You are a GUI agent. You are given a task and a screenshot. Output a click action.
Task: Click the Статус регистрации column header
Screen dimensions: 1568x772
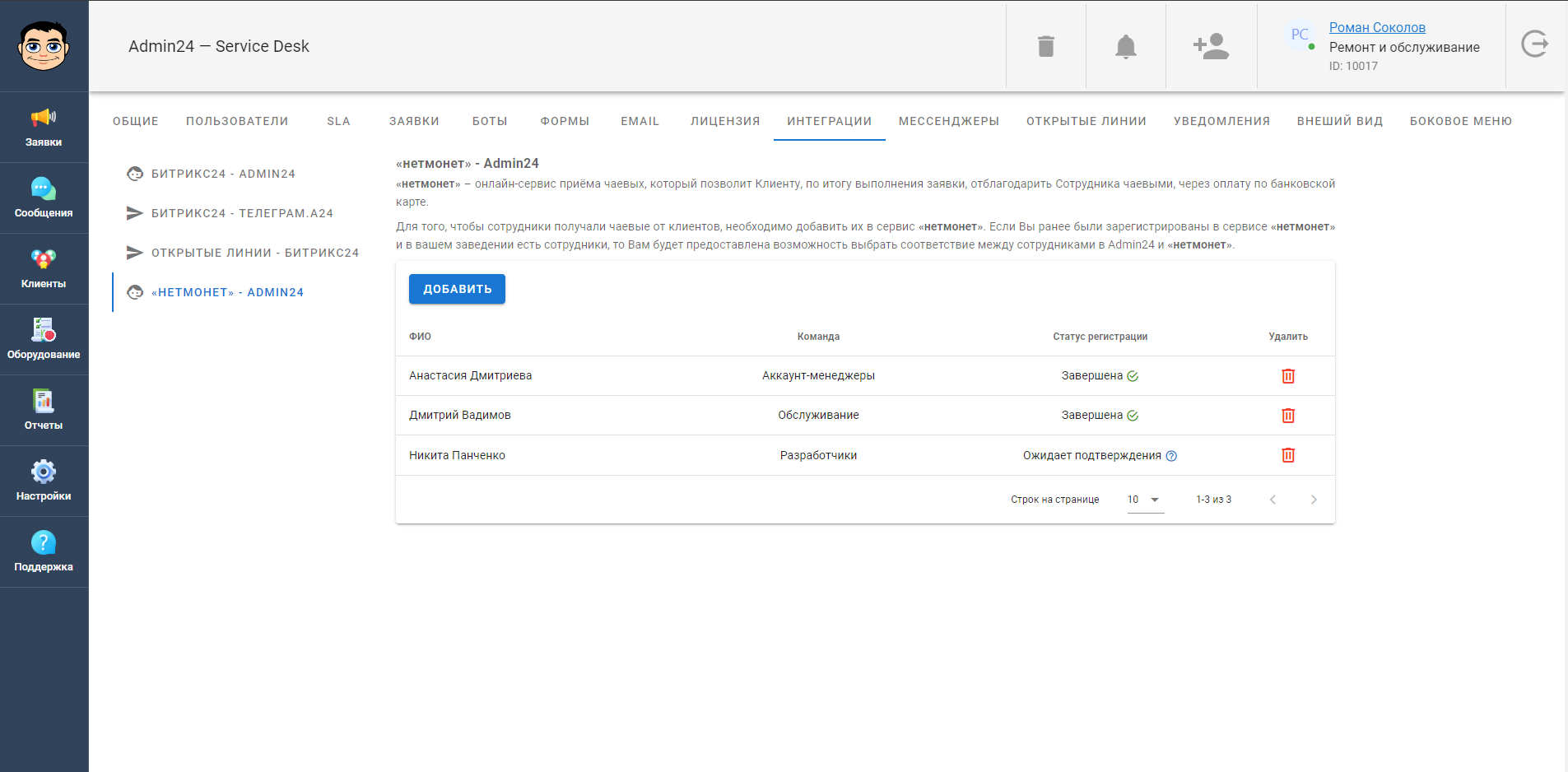(x=1100, y=337)
